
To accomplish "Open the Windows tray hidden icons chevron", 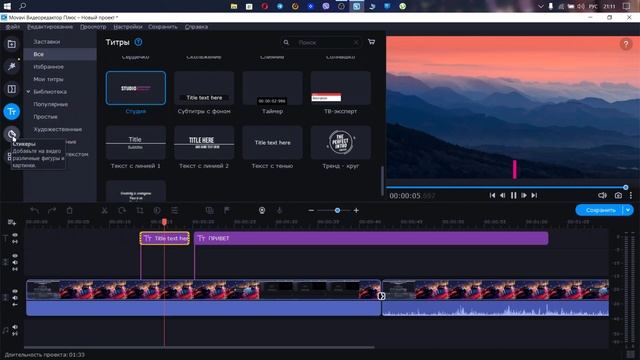I will coord(540,6).
